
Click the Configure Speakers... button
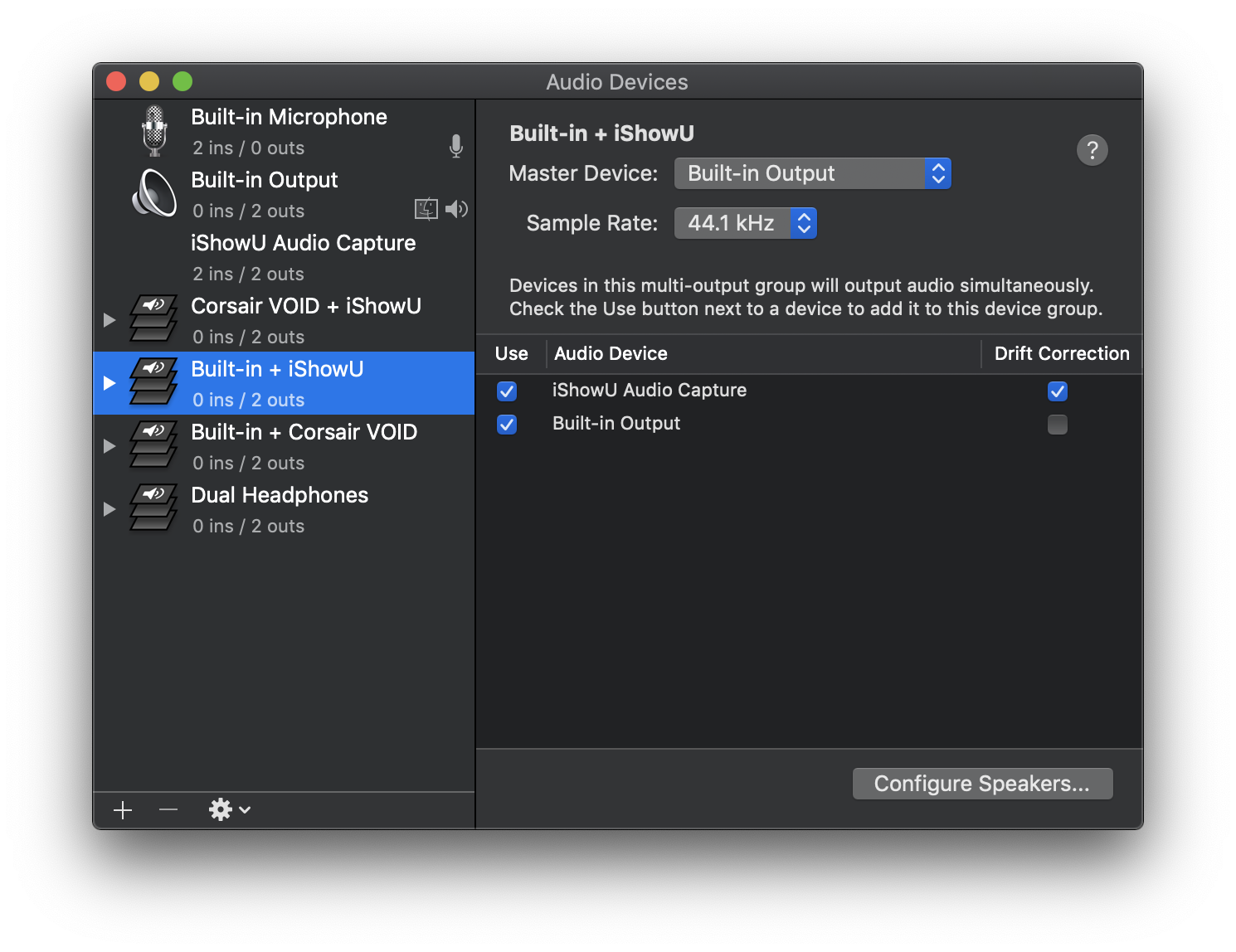982,784
